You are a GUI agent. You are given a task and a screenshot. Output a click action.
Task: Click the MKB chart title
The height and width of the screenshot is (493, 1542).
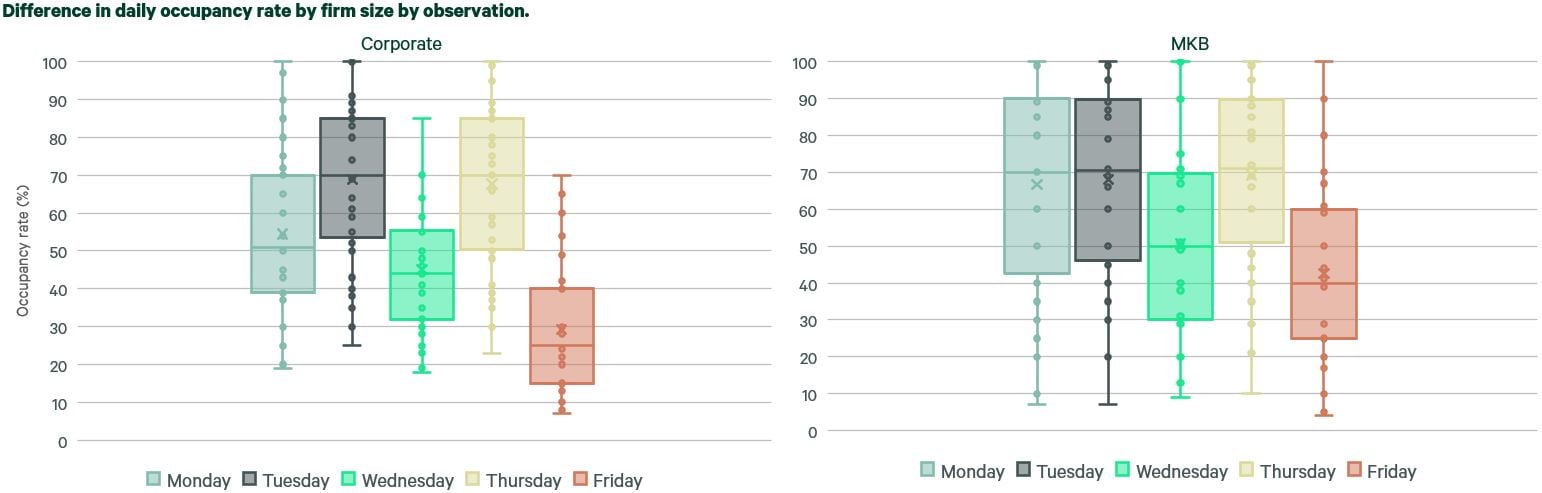tap(1189, 44)
